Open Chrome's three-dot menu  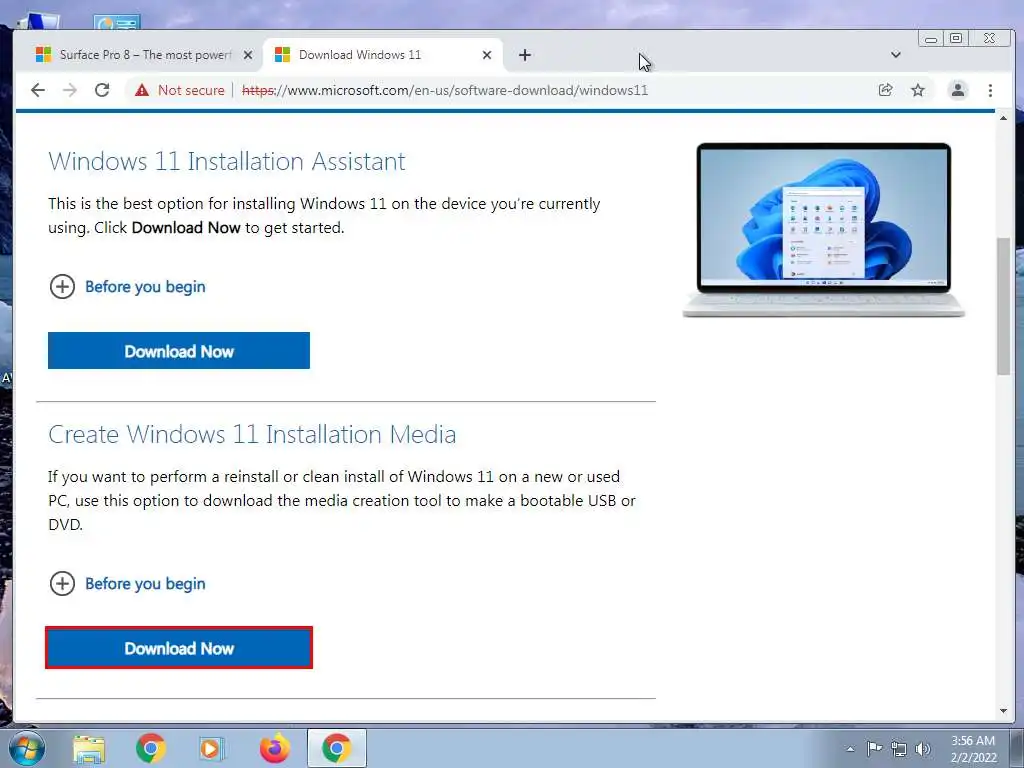tap(990, 90)
